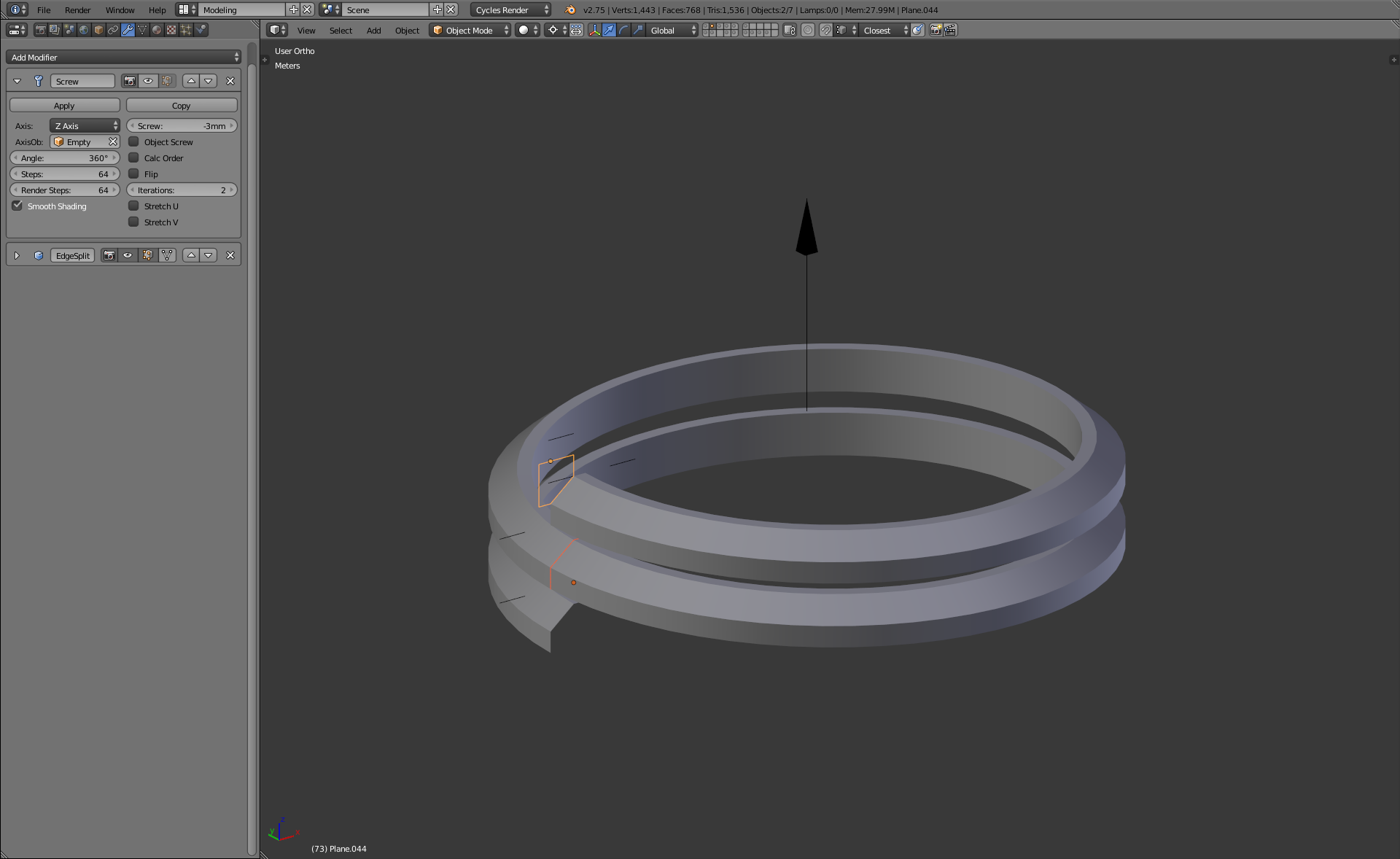The image size is (1400, 859).
Task: Apply the Screw modifier
Action: (64, 105)
